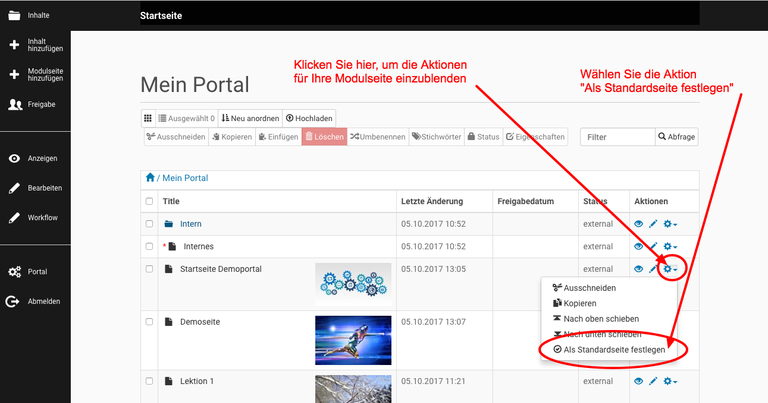Toggle the select-all checkbox in table header

tap(149, 201)
